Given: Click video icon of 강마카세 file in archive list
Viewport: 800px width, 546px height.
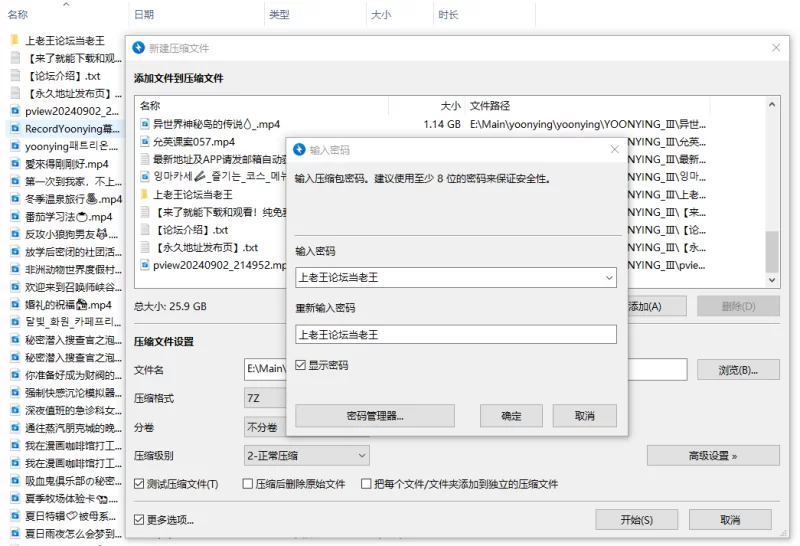Looking at the screenshot, I should point(145,177).
